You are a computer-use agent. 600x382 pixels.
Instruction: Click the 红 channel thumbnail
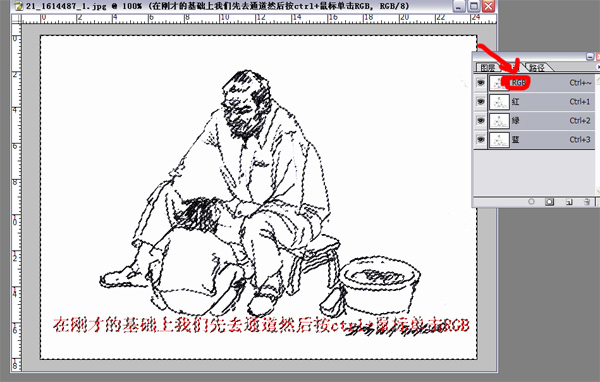click(x=499, y=102)
